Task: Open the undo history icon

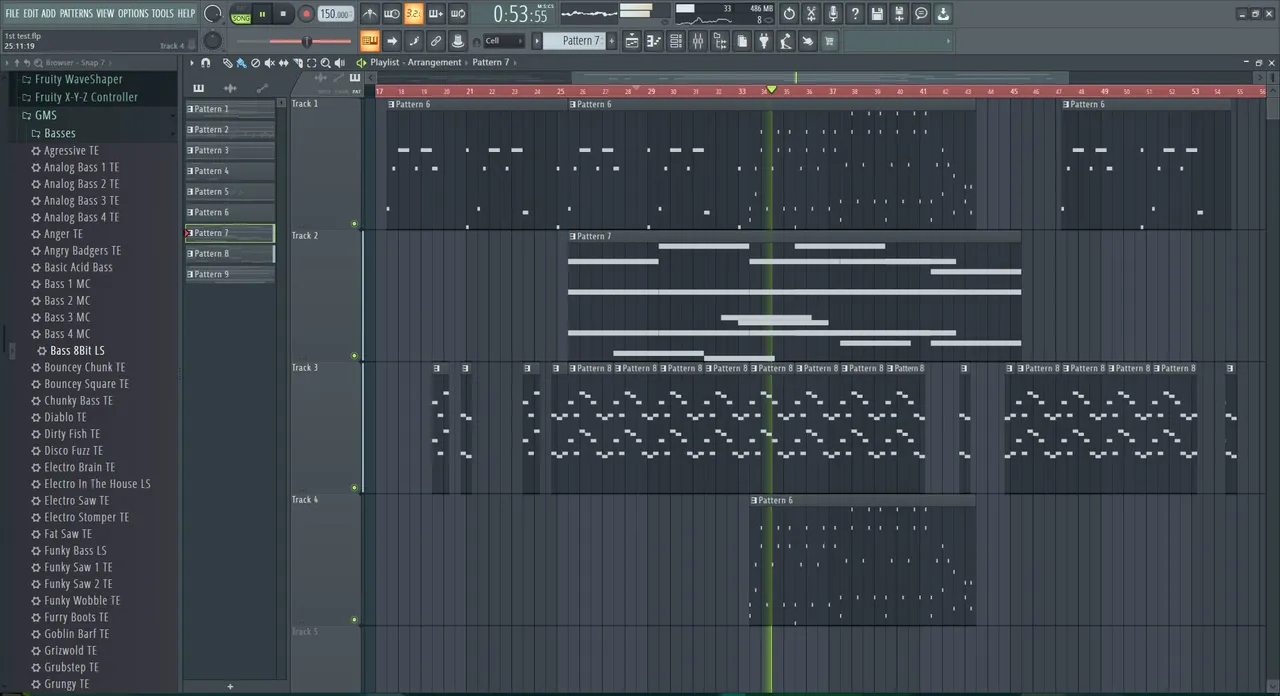Action: click(x=789, y=14)
